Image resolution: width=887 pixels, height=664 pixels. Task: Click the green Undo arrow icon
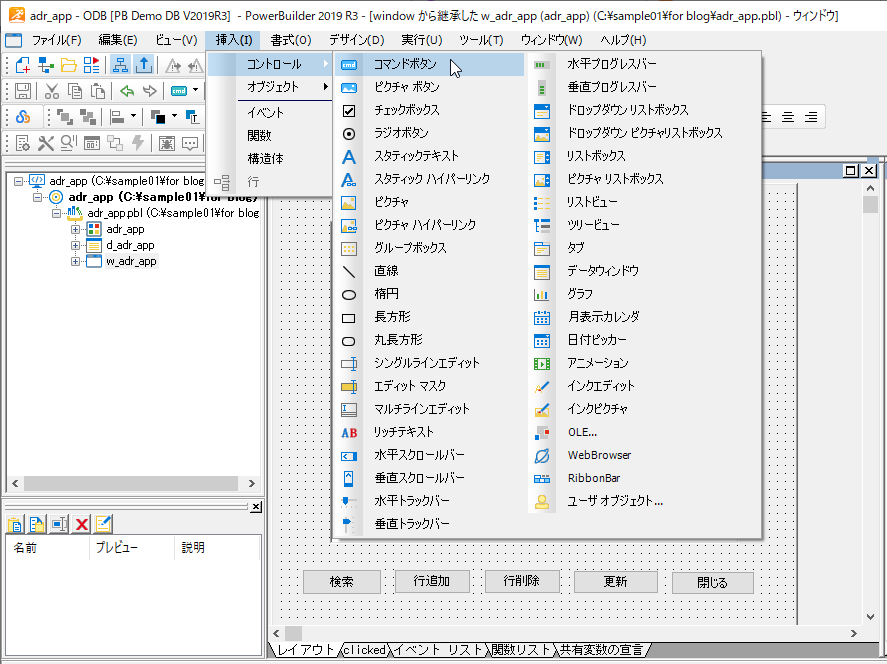[x=126, y=91]
